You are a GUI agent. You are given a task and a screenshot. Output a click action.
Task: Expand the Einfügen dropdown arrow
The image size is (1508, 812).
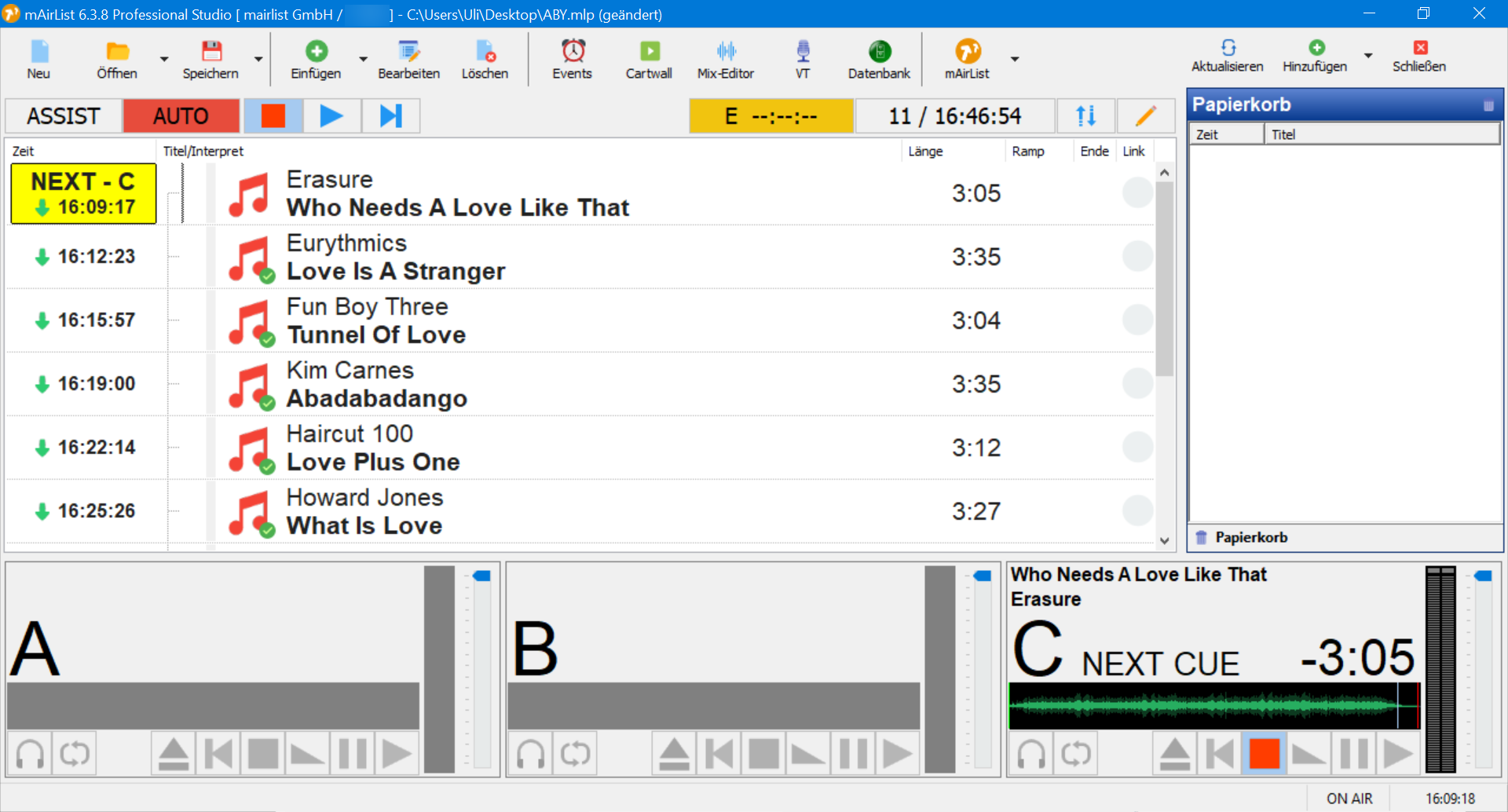click(x=363, y=59)
